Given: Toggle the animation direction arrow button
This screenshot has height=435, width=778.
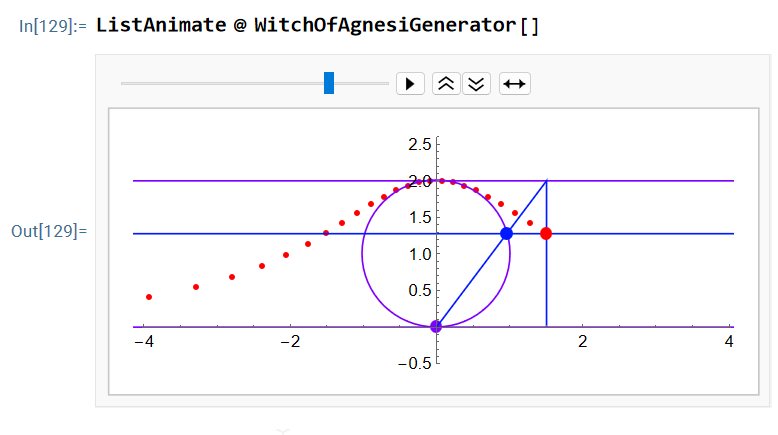Looking at the screenshot, I should pyautogui.click(x=515, y=83).
